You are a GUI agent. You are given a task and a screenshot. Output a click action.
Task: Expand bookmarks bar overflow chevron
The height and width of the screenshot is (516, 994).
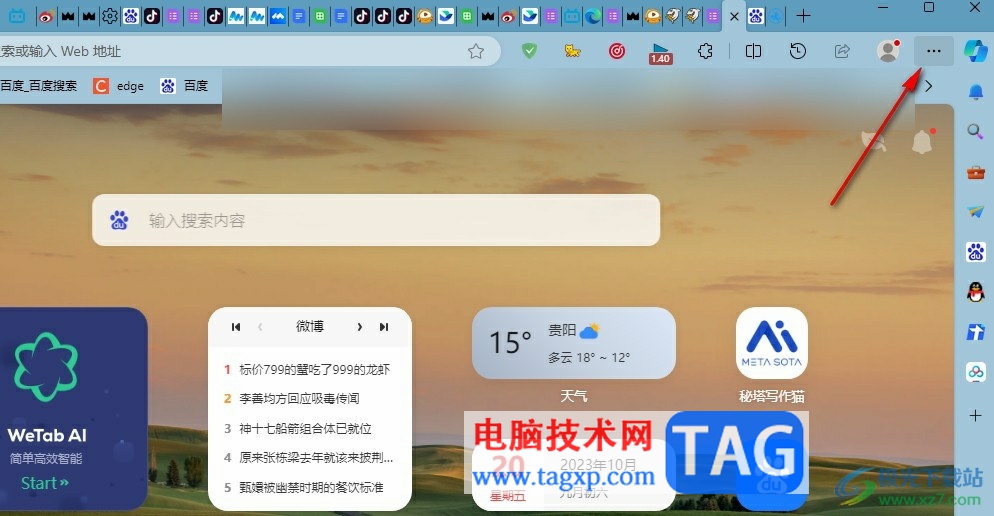929,86
